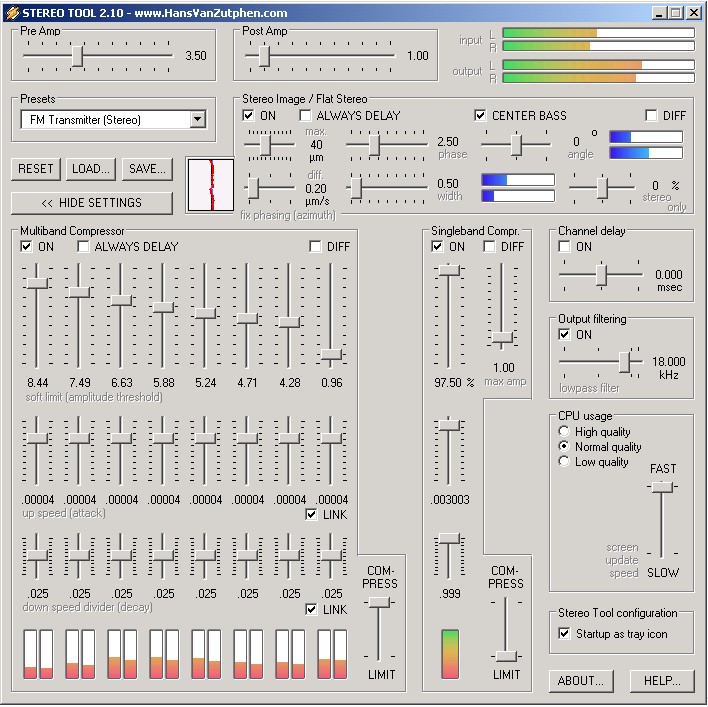This screenshot has width=708, height=707.
Task: Enable Stereo Image DIFF checkbox
Action: [651, 116]
